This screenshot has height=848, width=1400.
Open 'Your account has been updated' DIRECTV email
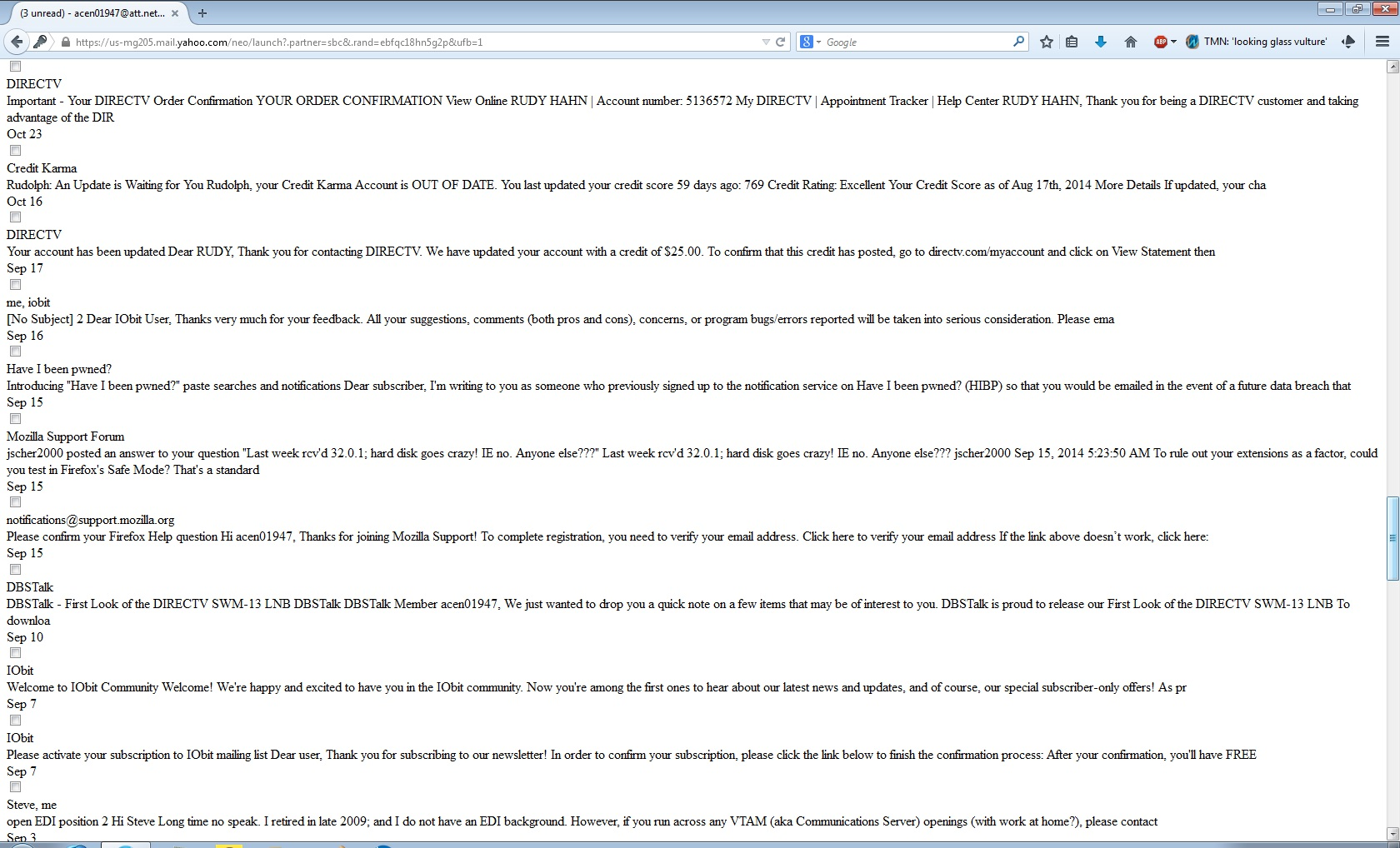(611, 252)
